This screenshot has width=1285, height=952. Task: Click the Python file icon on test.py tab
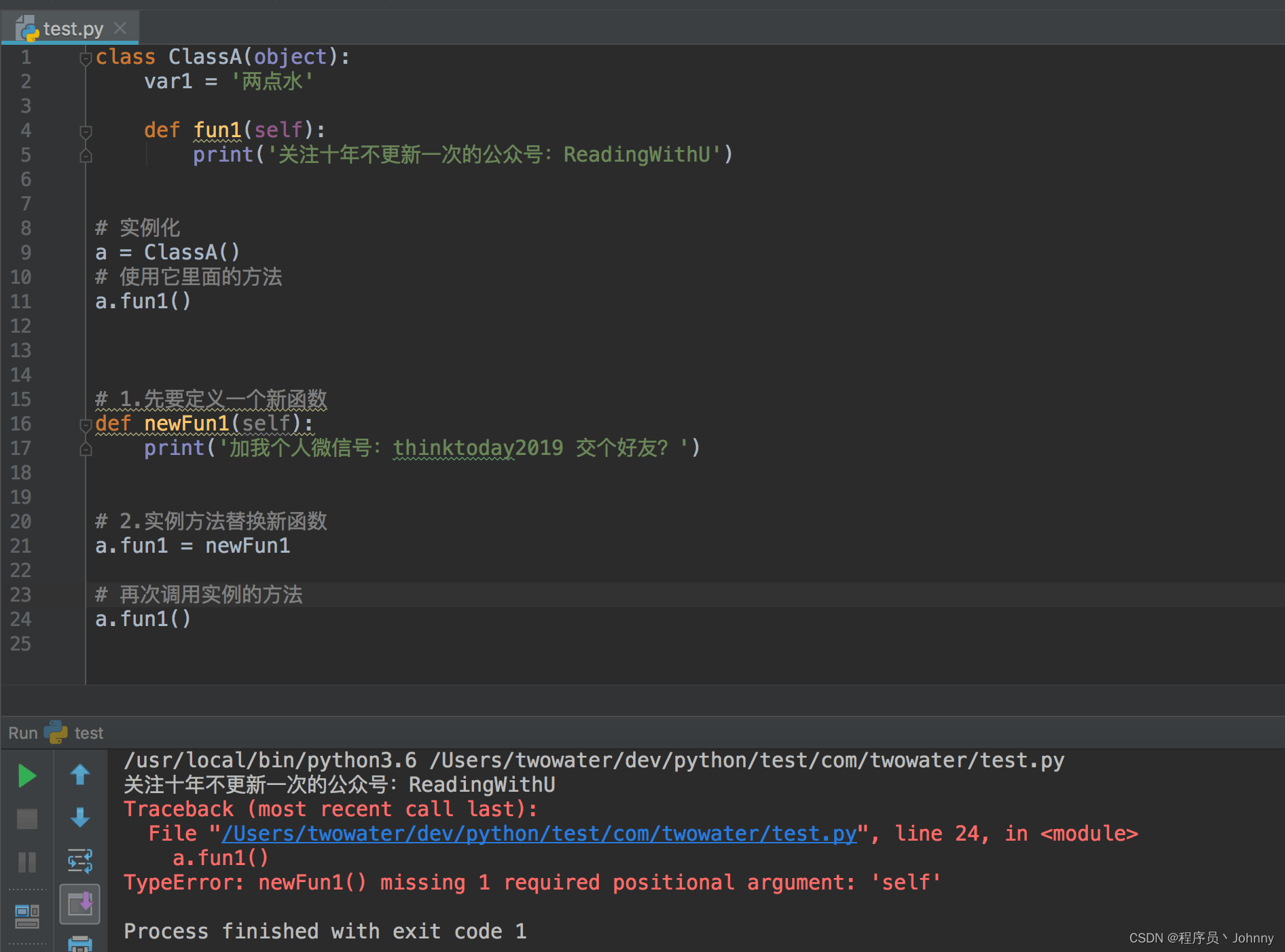pos(27,29)
